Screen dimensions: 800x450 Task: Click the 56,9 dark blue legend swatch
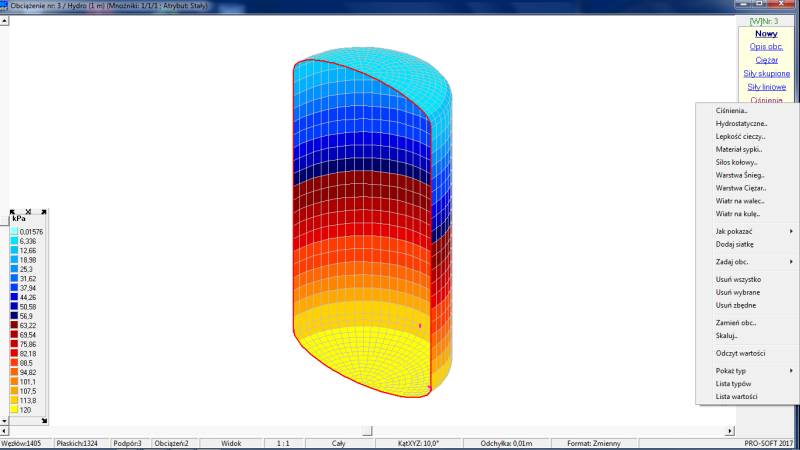tap(14, 316)
